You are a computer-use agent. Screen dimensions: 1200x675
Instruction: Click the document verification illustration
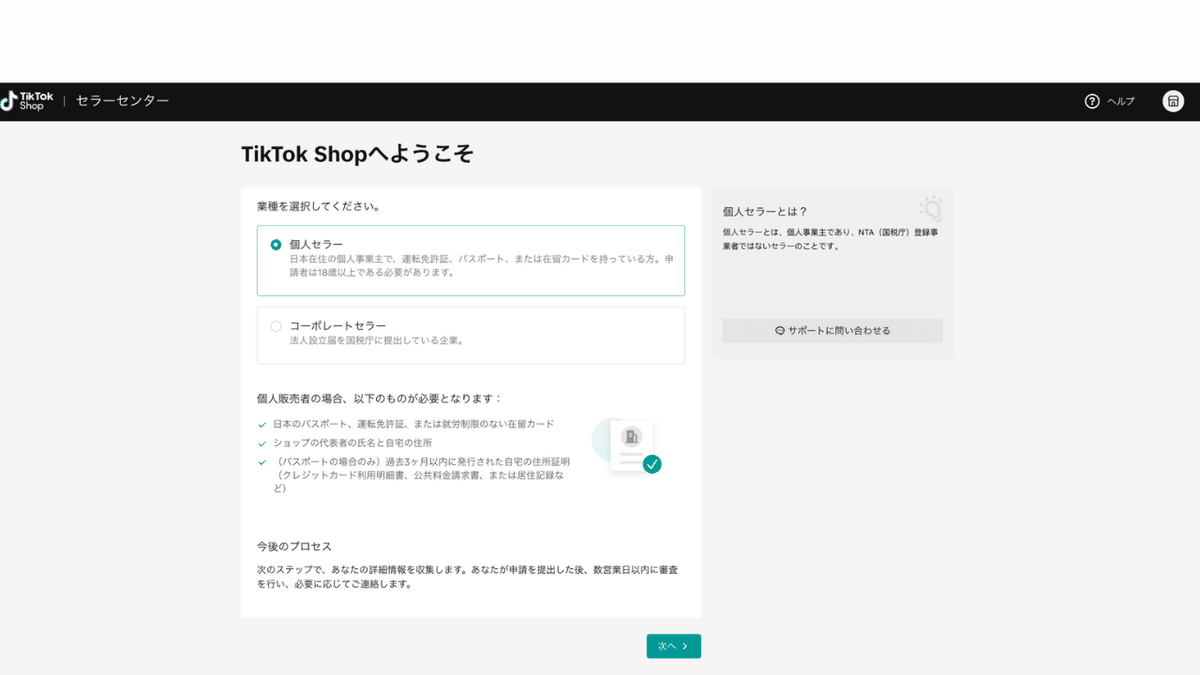coord(627,446)
